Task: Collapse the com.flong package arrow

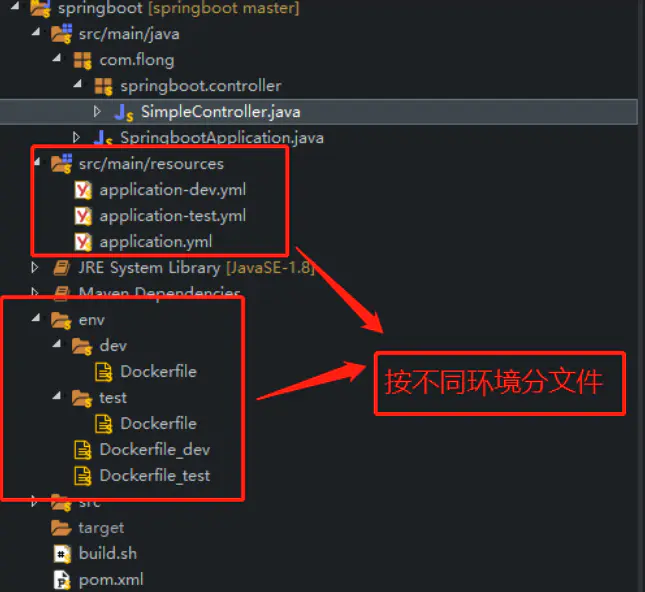Action: tap(57, 58)
